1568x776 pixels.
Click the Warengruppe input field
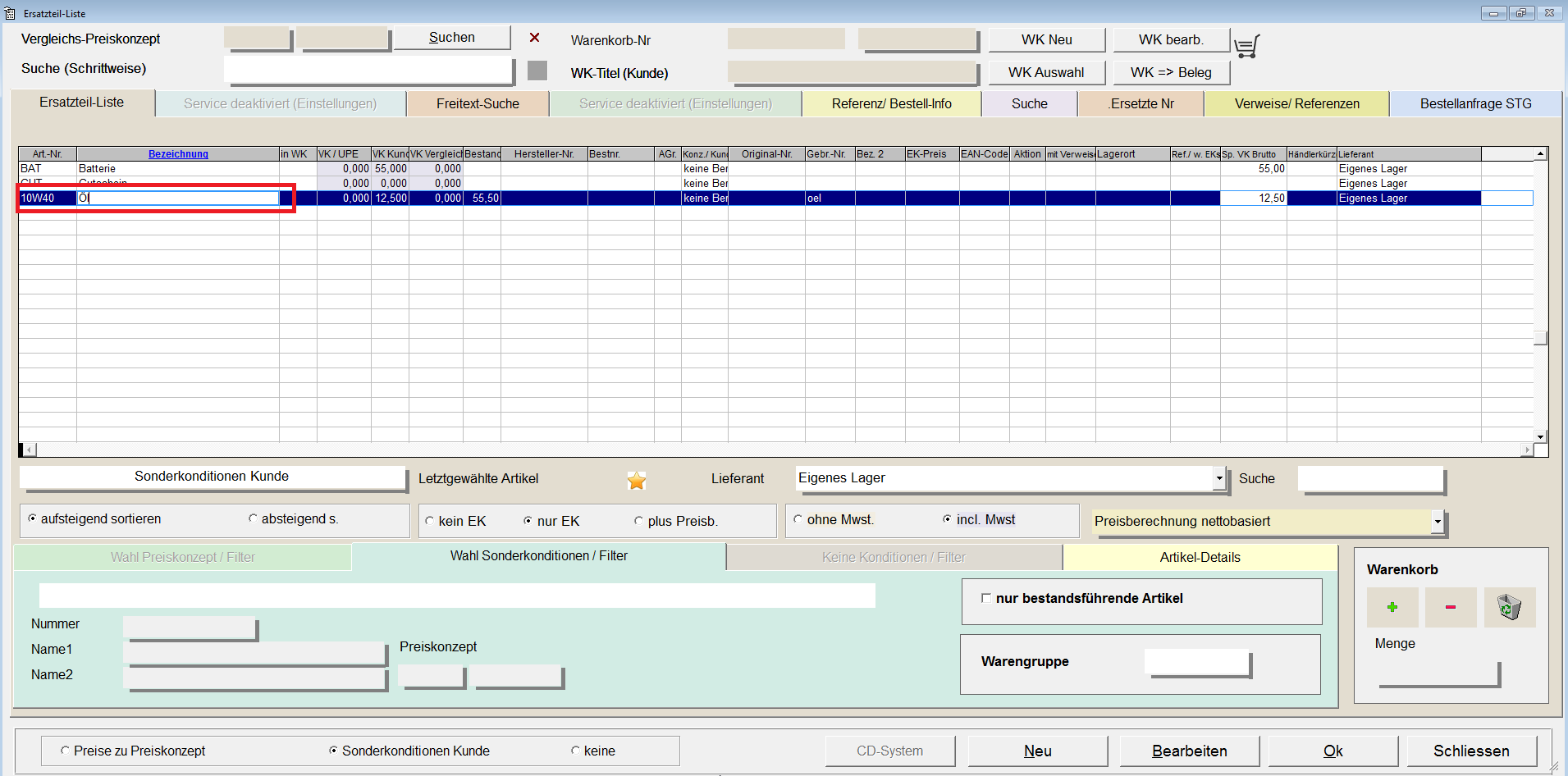click(1197, 662)
